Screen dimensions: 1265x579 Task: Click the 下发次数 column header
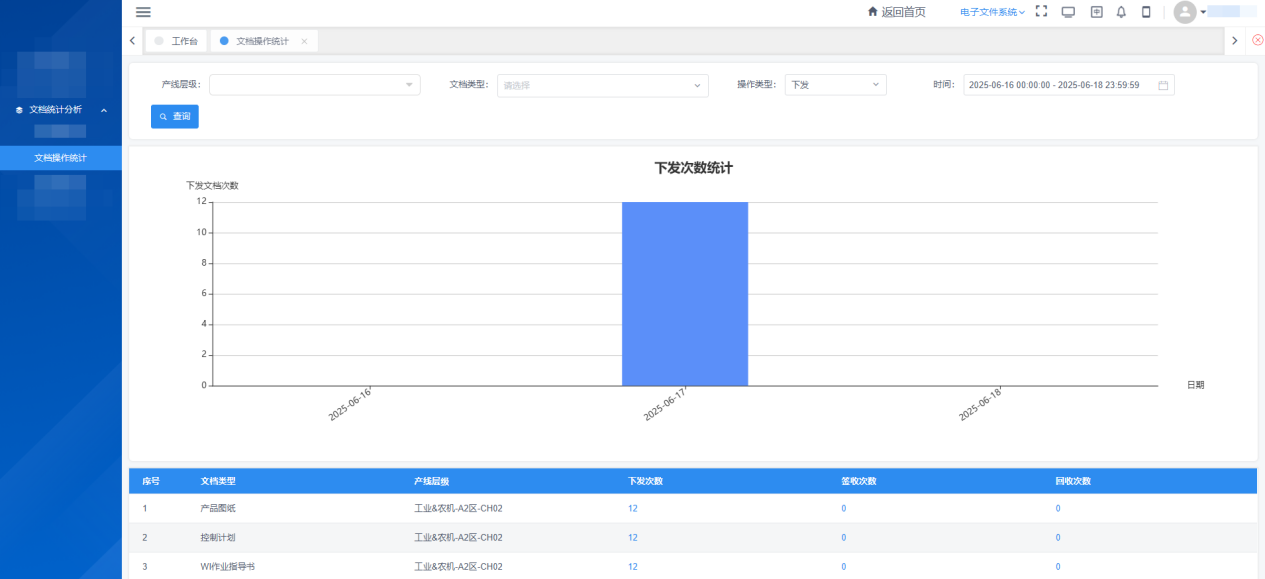646,481
